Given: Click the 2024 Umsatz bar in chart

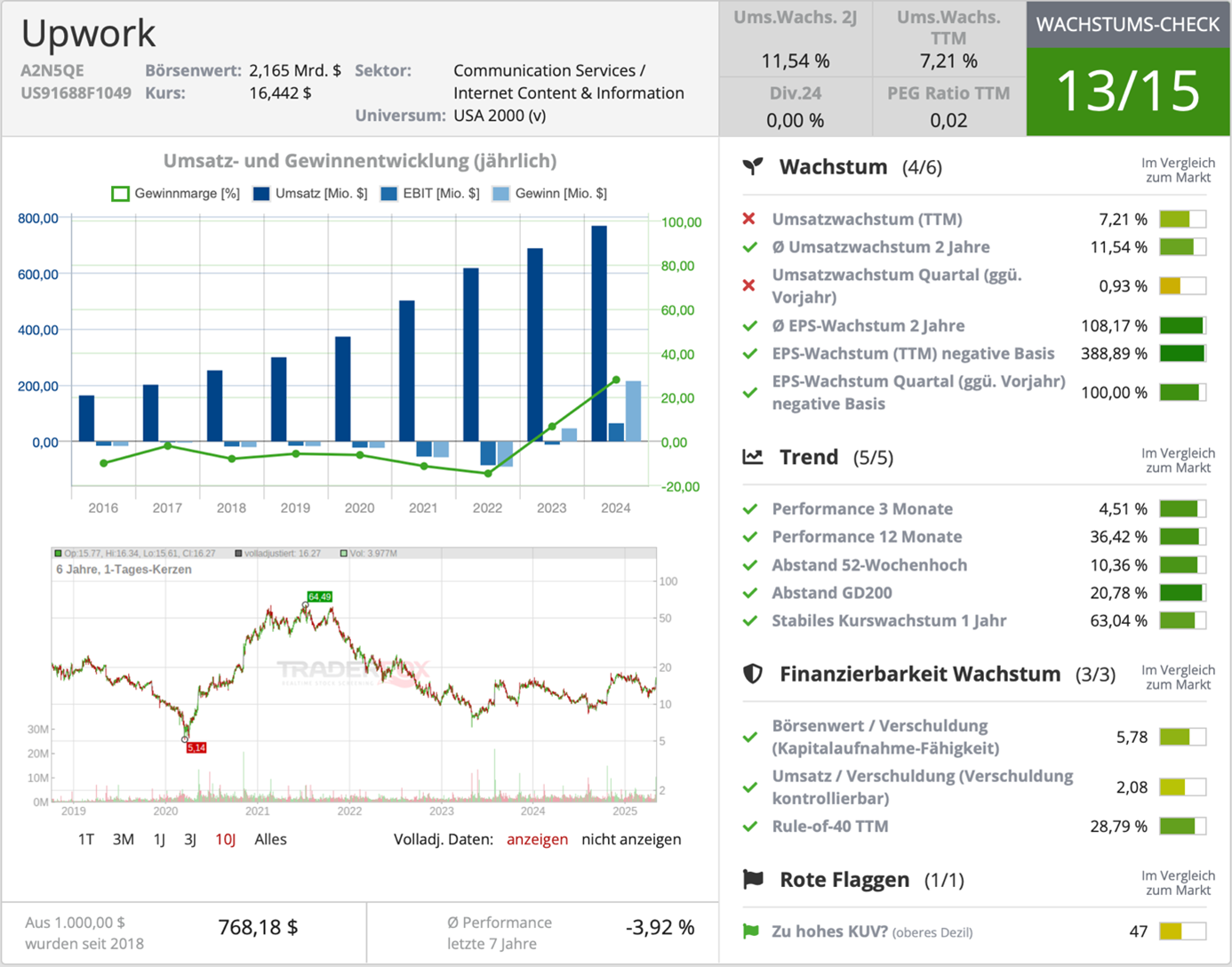Looking at the screenshot, I should coord(599,333).
